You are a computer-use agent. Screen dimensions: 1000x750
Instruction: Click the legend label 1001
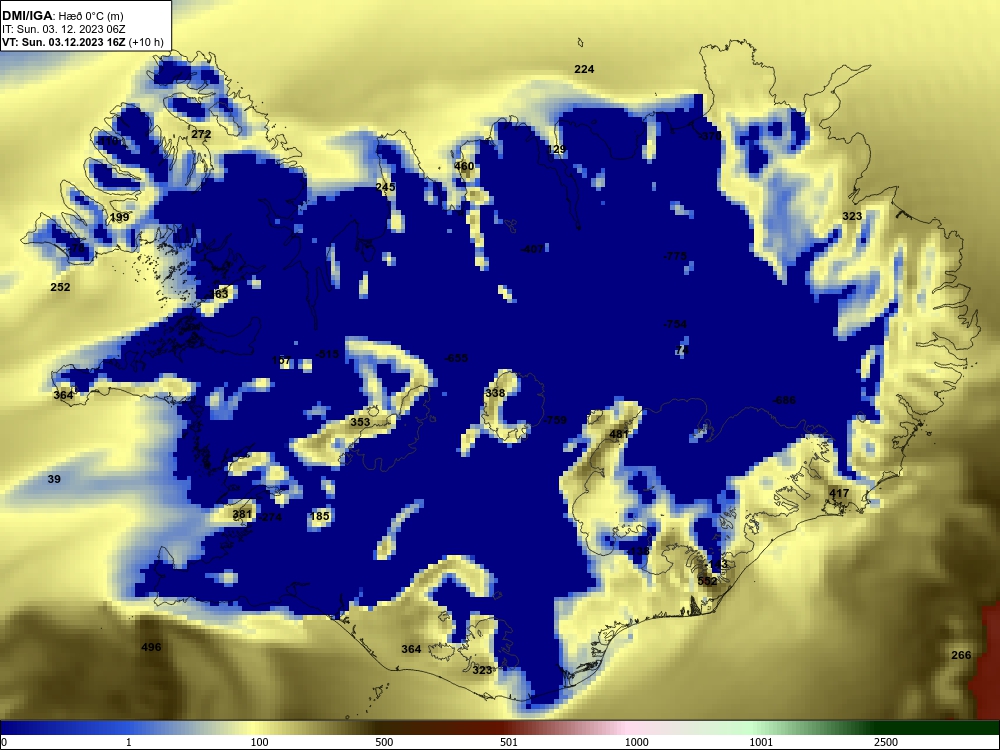[x=761, y=742]
